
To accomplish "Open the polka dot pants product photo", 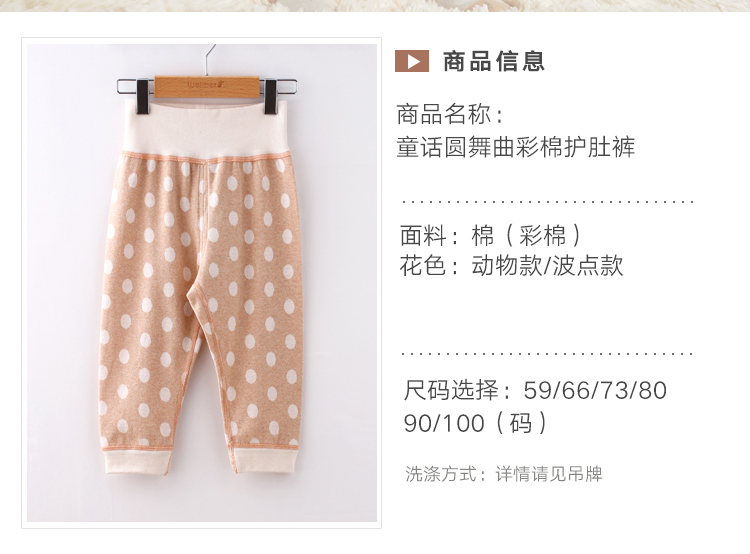I will tap(201, 283).
